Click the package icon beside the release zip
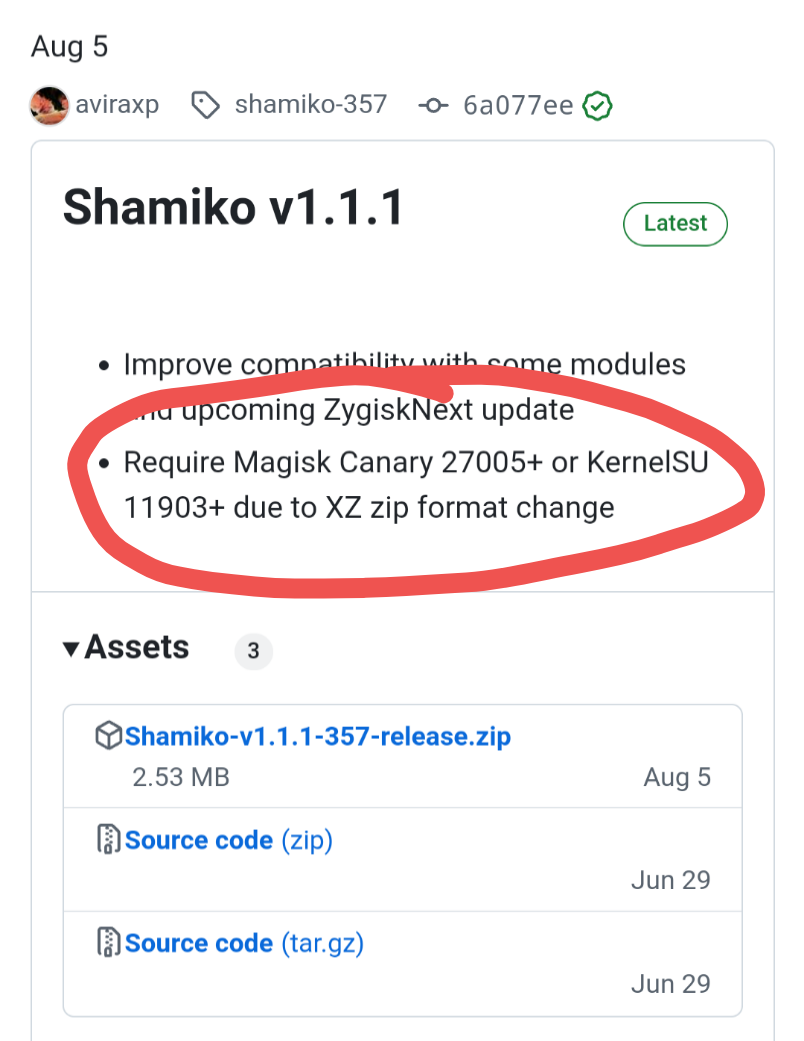Screen dimensions: 804x1041 pos(107,737)
